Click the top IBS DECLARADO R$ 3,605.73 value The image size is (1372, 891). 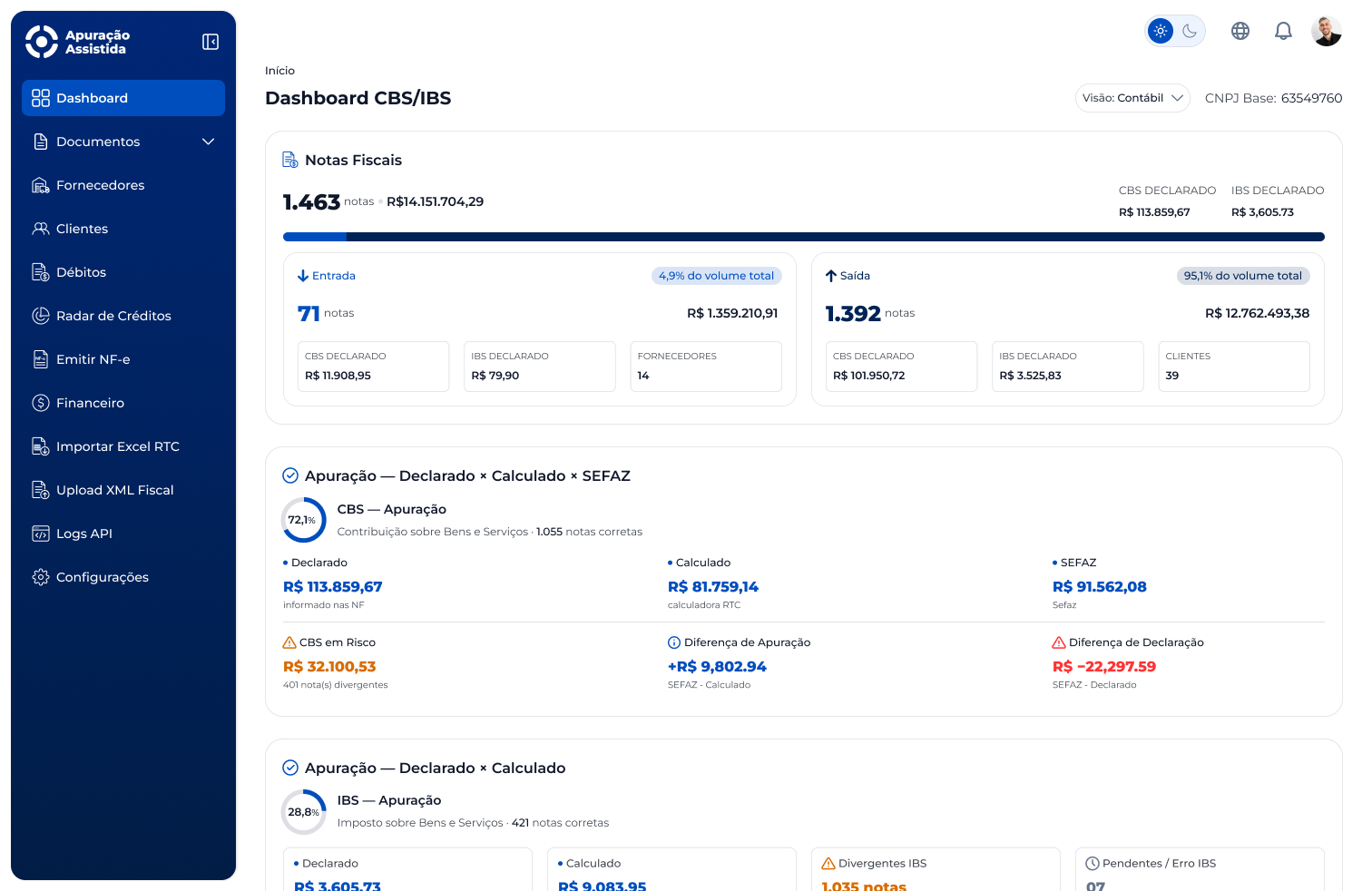(x=1262, y=212)
